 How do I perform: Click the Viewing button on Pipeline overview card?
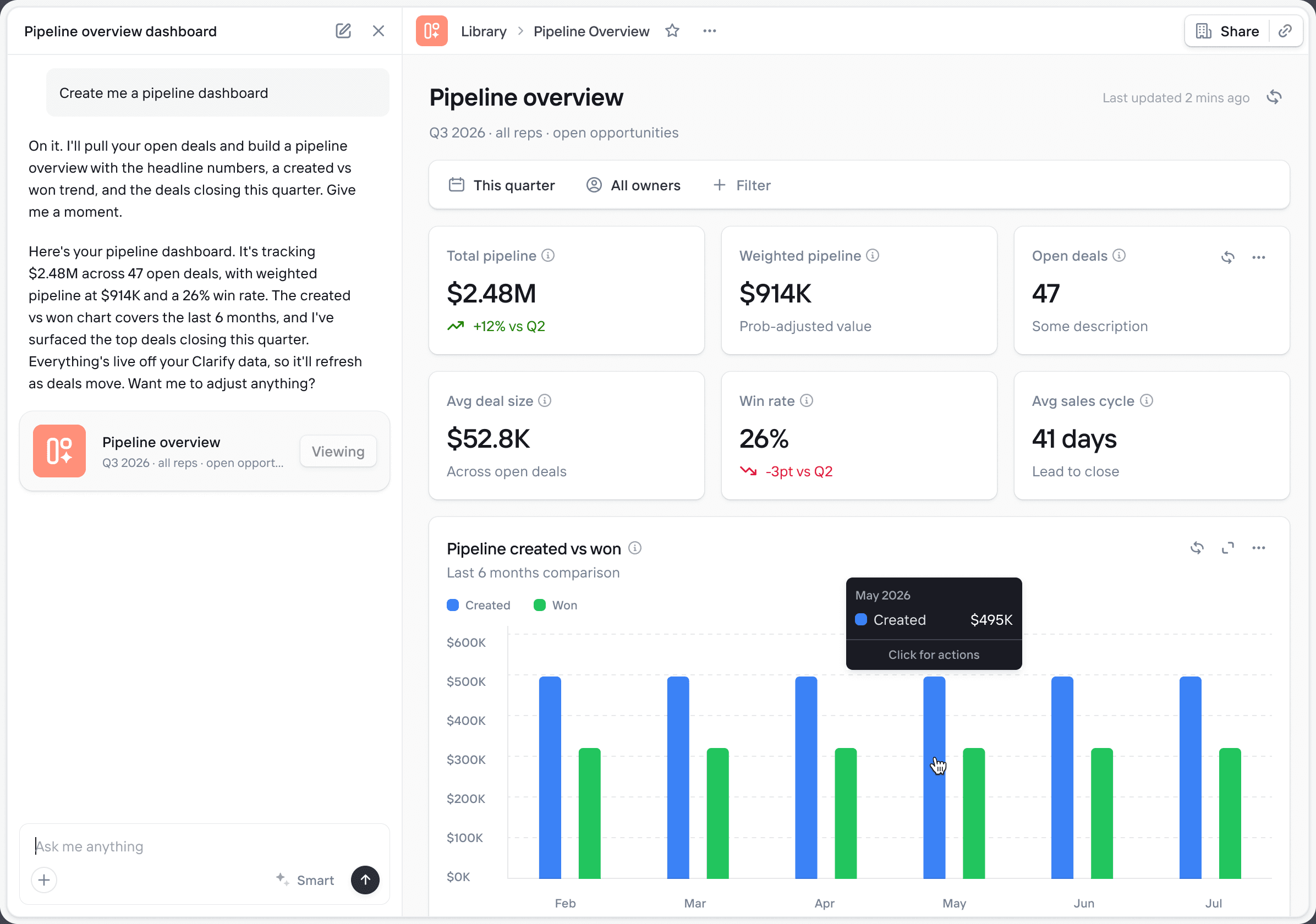coord(338,452)
